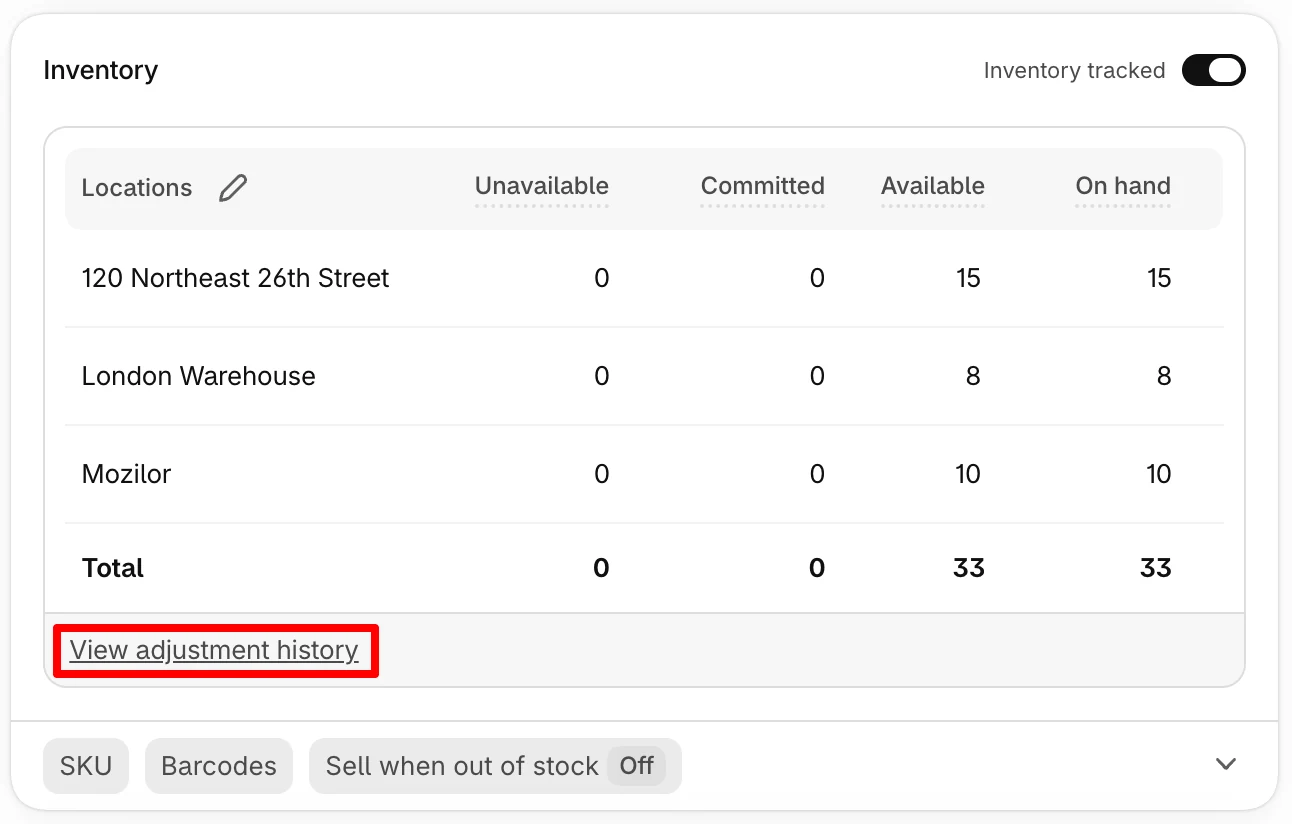Toggle the Inventory tracked switch
1292x824 pixels.
pos(1213,70)
